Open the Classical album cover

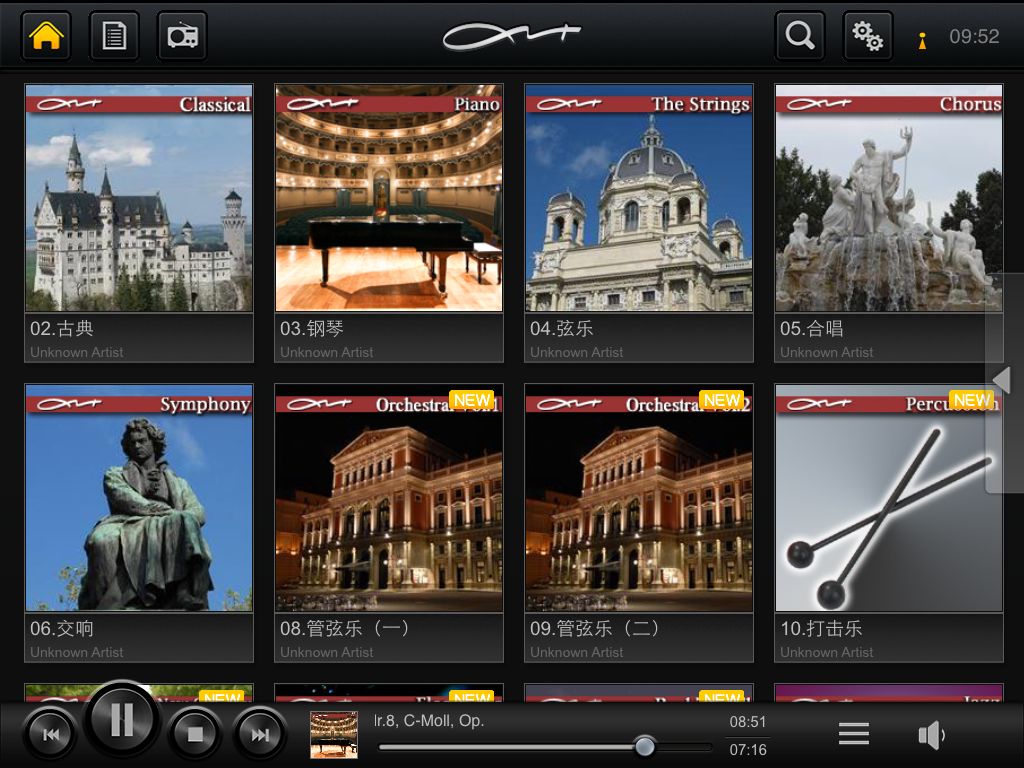click(138, 198)
